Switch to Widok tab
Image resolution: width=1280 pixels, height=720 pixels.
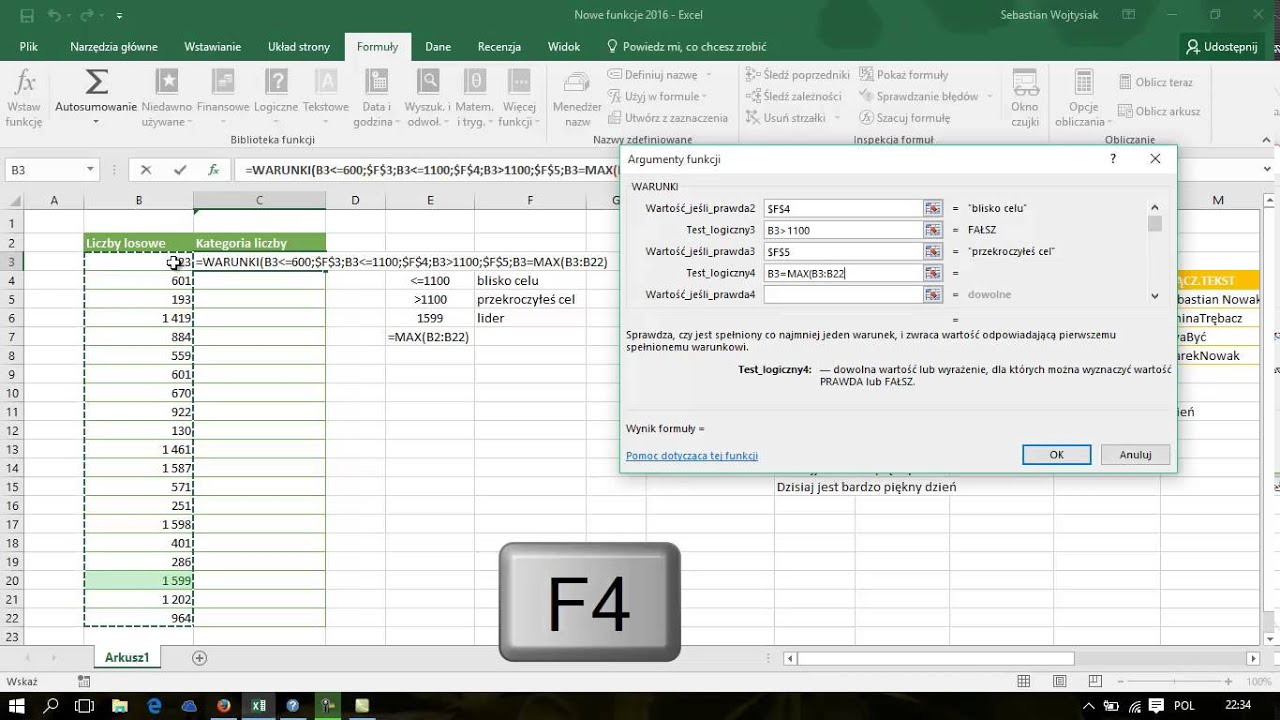click(564, 46)
